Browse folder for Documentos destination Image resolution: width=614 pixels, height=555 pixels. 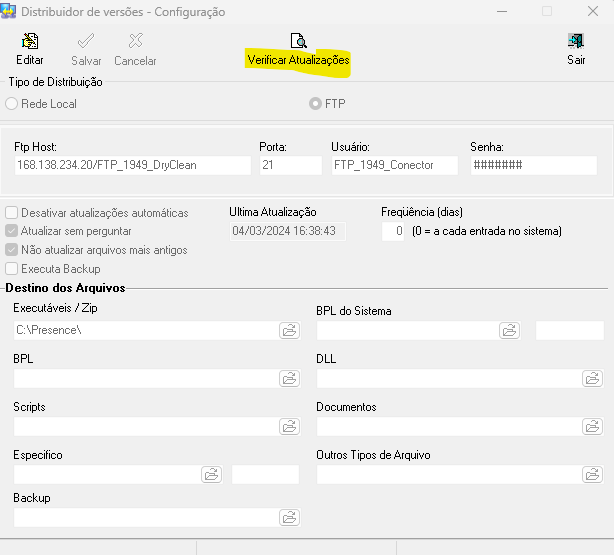point(592,426)
